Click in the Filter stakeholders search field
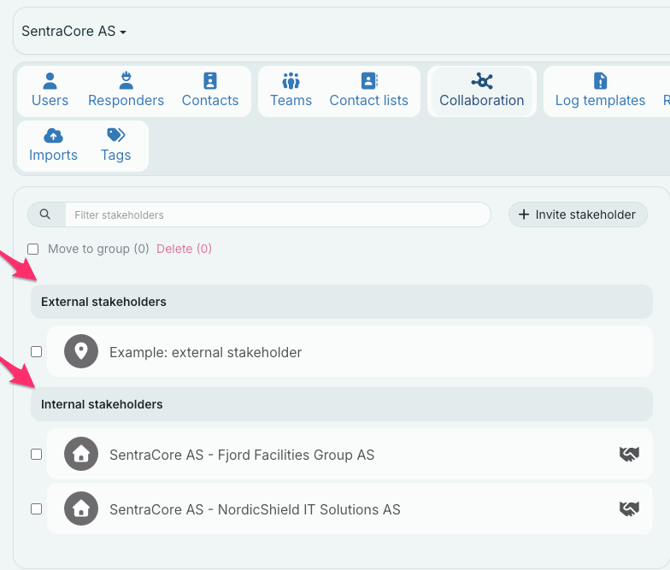670x570 pixels. pyautogui.click(x=277, y=215)
